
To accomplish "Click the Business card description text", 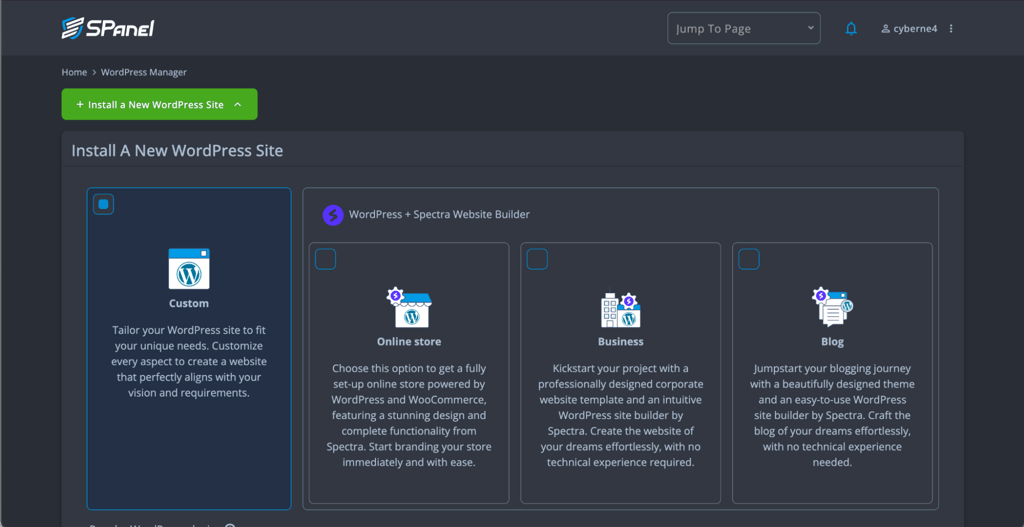I will click(620, 415).
